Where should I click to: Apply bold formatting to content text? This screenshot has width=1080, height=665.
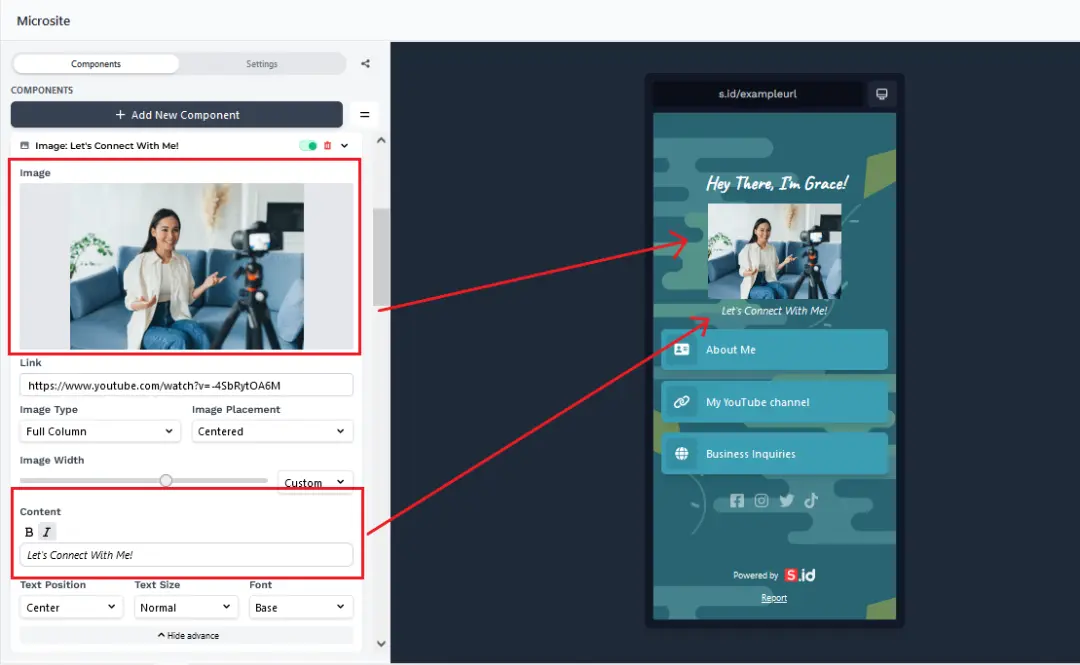click(29, 532)
